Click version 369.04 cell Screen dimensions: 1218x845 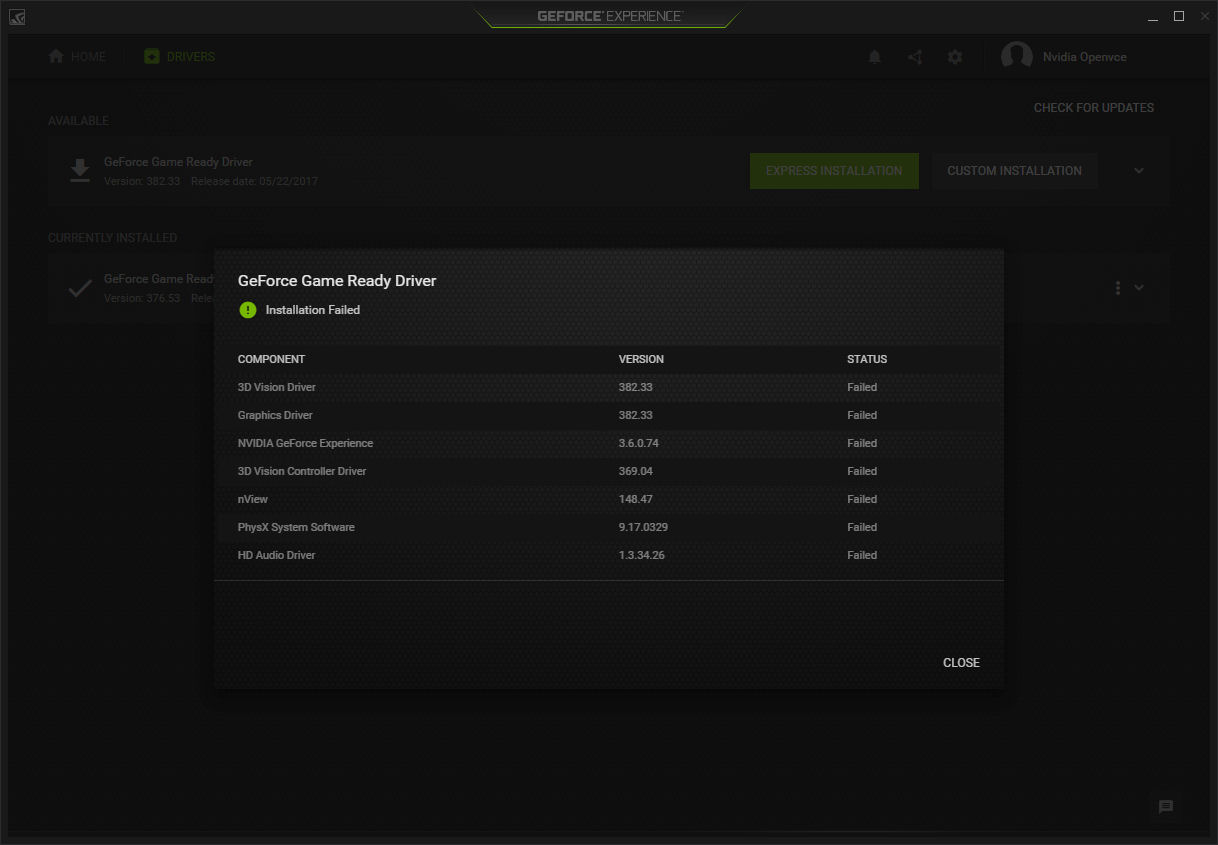click(636, 471)
